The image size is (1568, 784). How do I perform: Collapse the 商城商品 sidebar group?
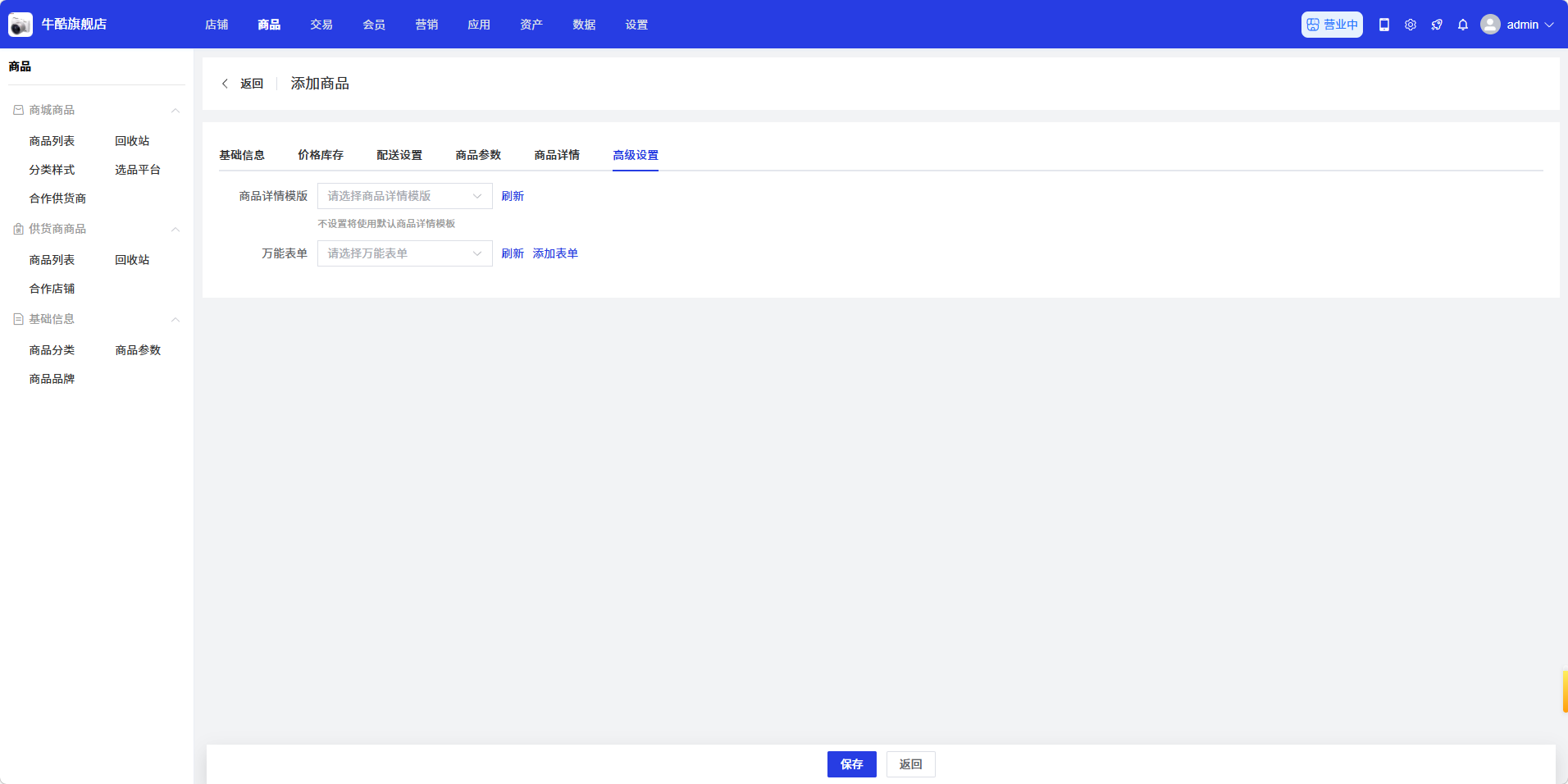[x=175, y=111]
